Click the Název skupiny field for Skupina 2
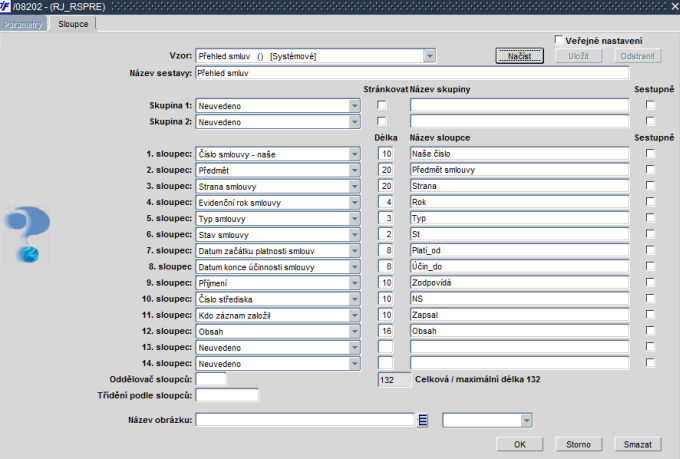Image resolution: width=680 pixels, height=459 pixels. pos(520,121)
